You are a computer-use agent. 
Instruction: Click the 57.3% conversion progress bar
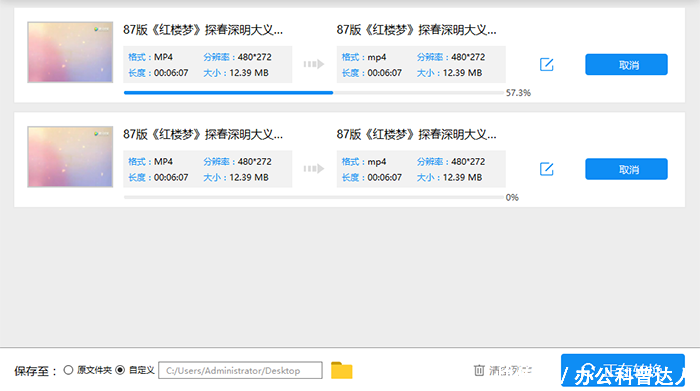click(x=314, y=93)
